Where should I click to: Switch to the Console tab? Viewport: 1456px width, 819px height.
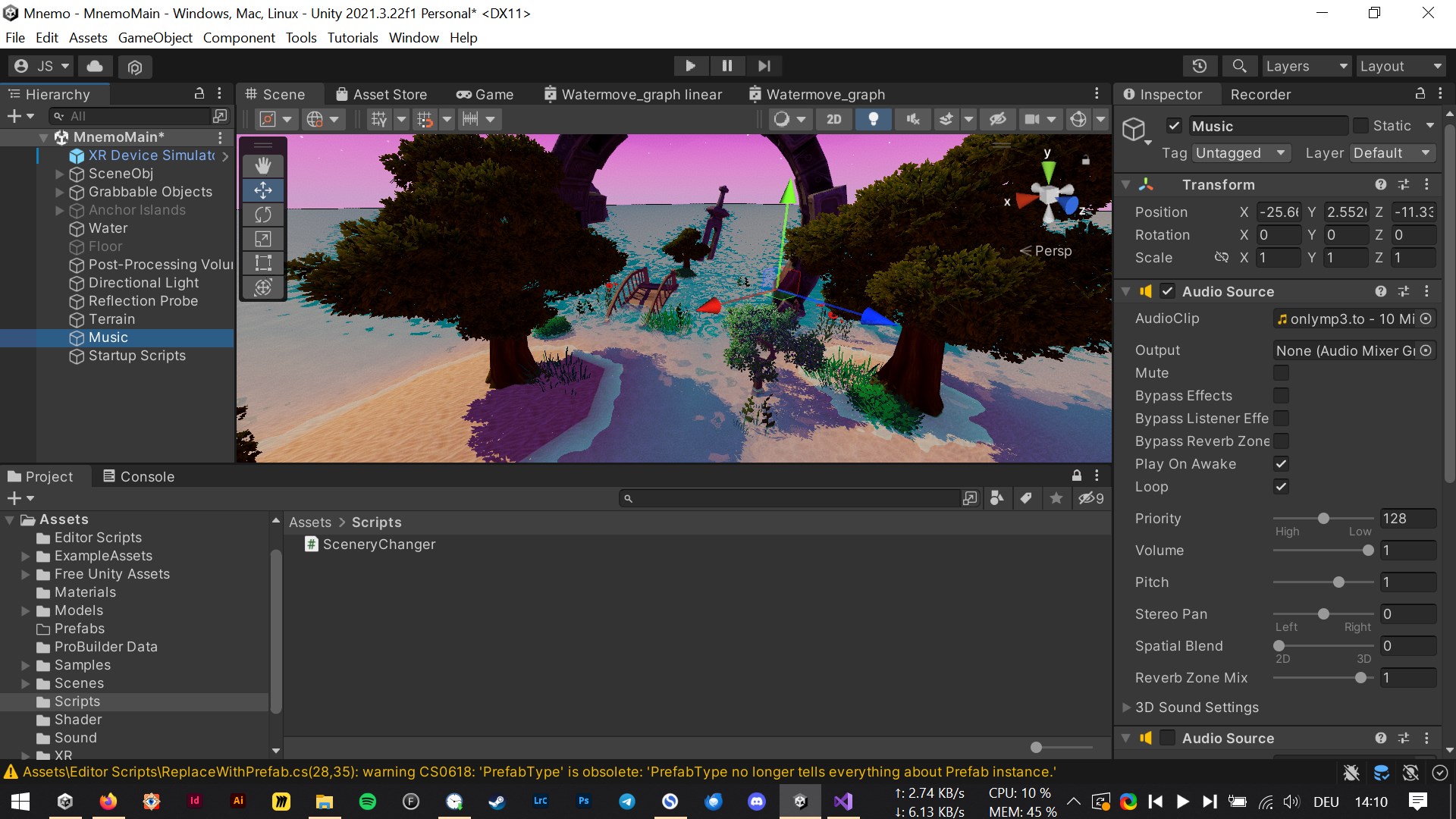point(139,476)
